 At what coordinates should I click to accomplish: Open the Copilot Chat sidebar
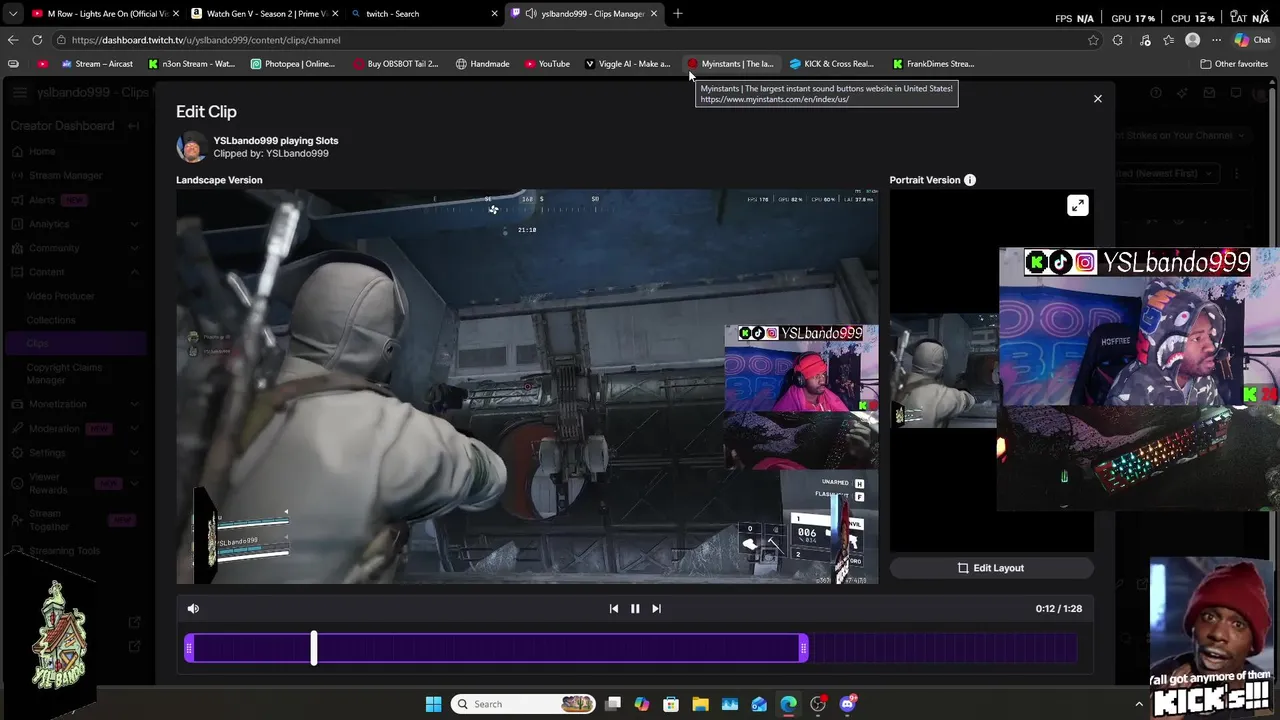(1252, 40)
